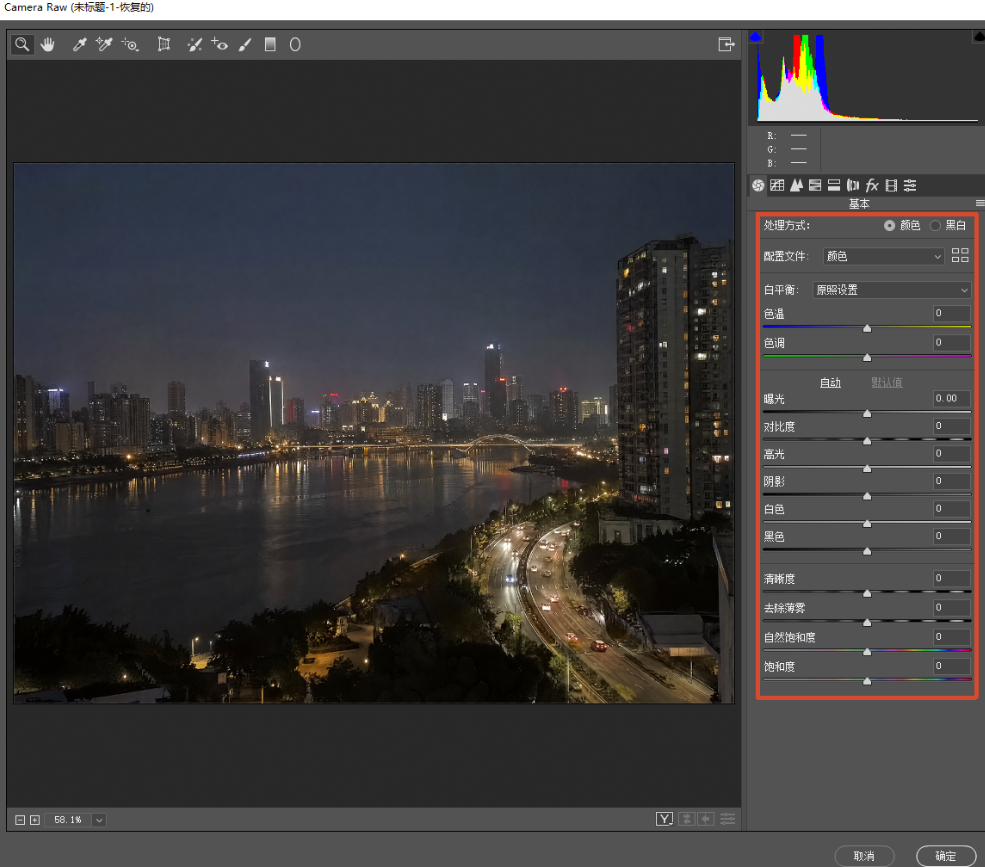
Task: Click the 色调 slider handle
Action: [x=867, y=357]
